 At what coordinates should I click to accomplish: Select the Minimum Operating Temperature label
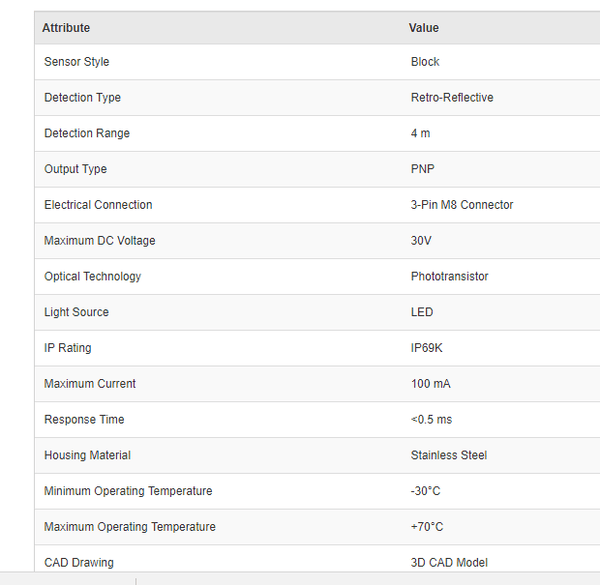tap(128, 491)
